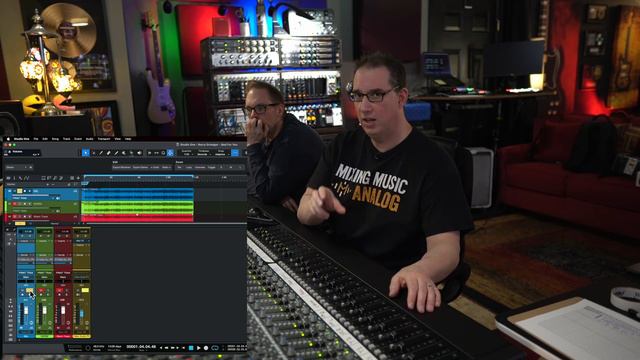This screenshot has height=360, width=640.
Task: Select the red audio clip in arrangement
Action: 138,218
